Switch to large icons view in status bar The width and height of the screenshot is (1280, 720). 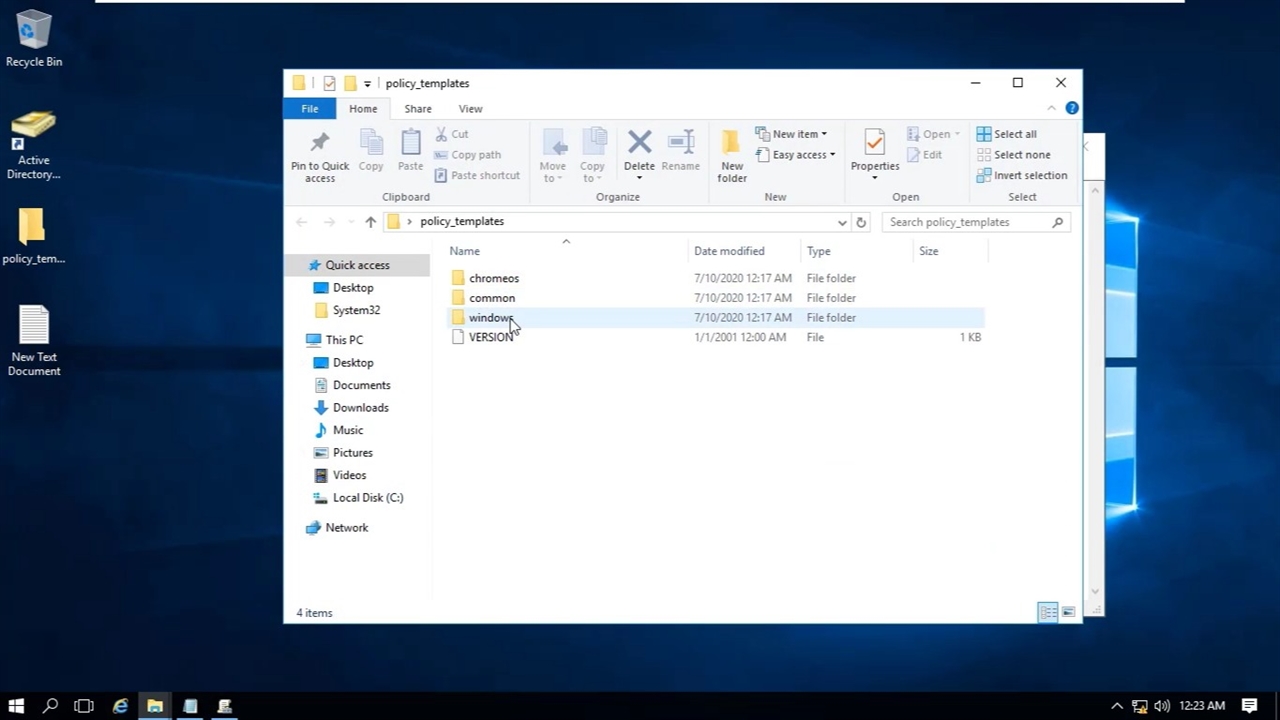pos(1068,612)
